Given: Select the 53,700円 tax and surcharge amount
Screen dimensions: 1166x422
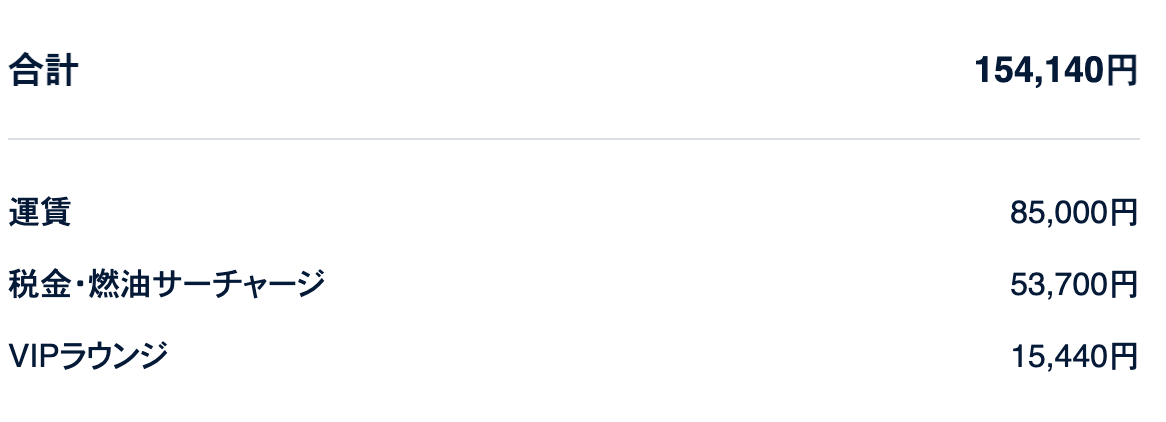Looking at the screenshot, I should pyautogui.click(x=1074, y=284).
